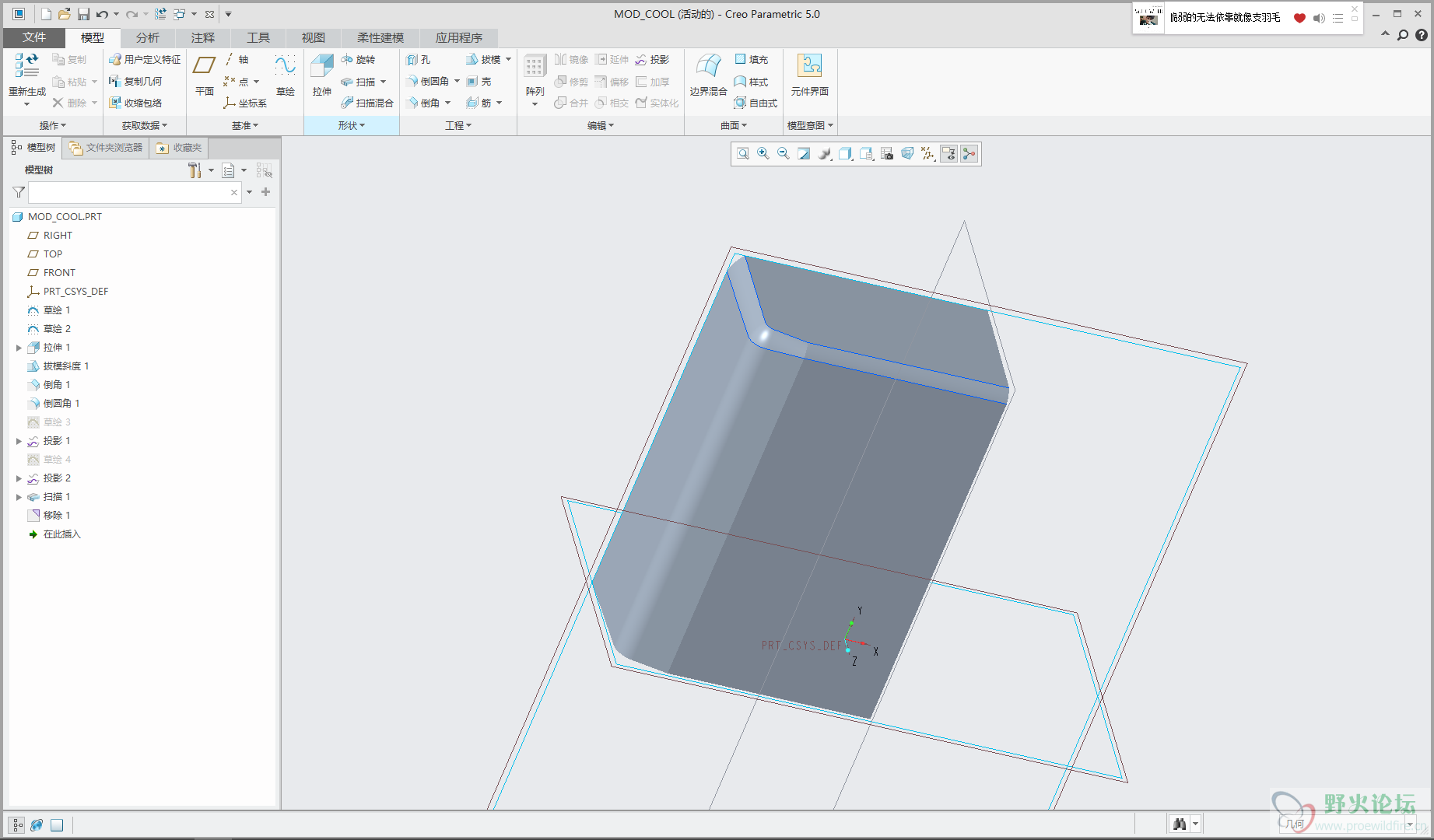Click the regenerate icon in quick access toolbar
This screenshot has width=1434, height=840.
pyautogui.click(x=160, y=14)
